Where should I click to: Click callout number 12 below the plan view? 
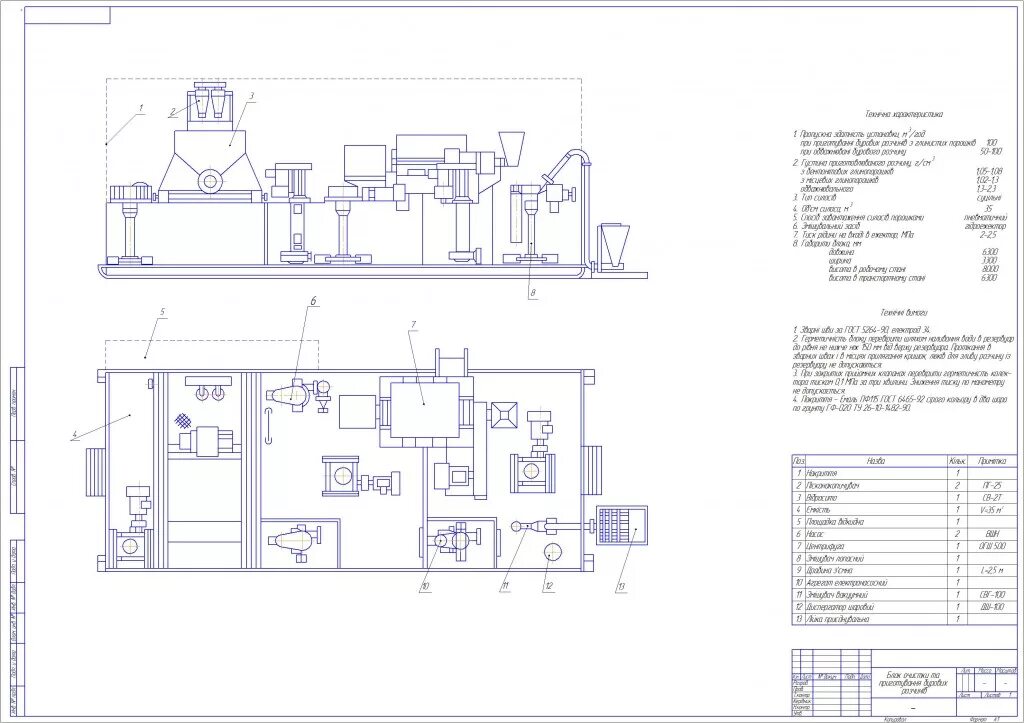[x=549, y=586]
